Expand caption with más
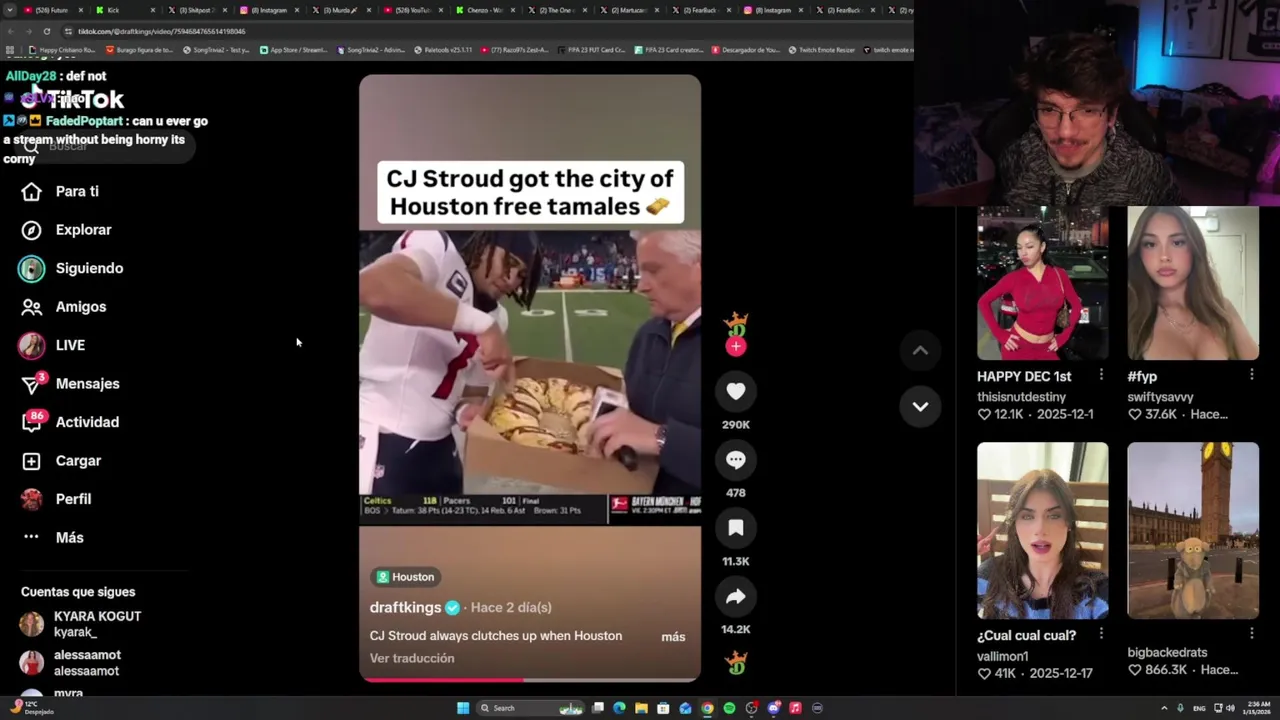 [673, 637]
